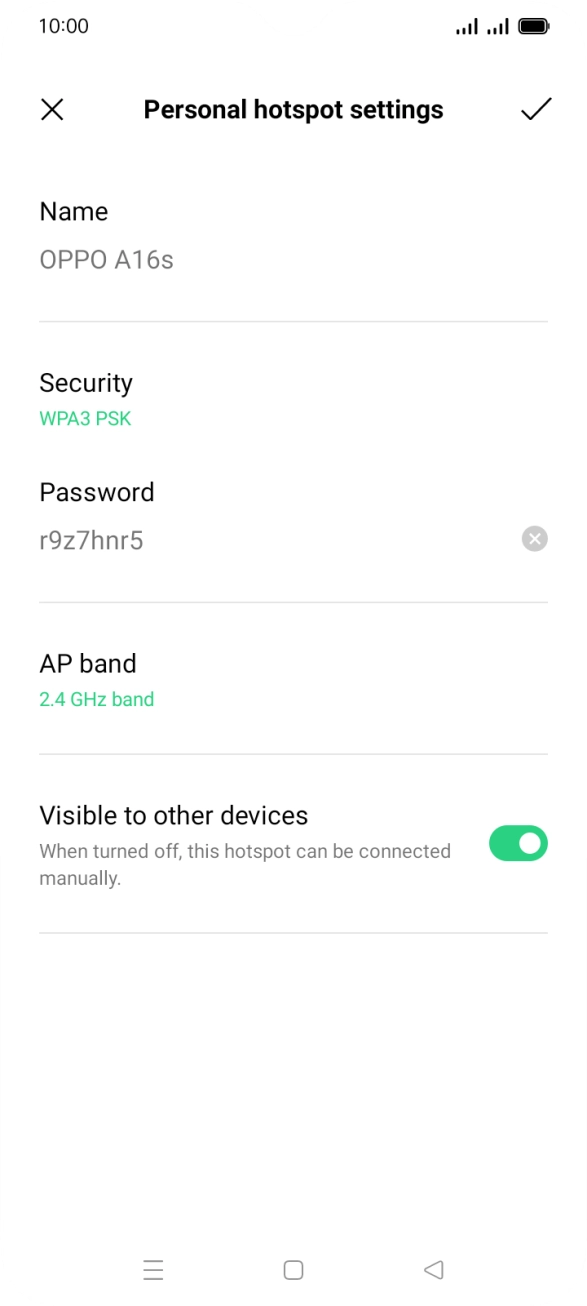Tap the Back navigation icon
Viewport: 587px width, 1306px height.
point(433,1269)
